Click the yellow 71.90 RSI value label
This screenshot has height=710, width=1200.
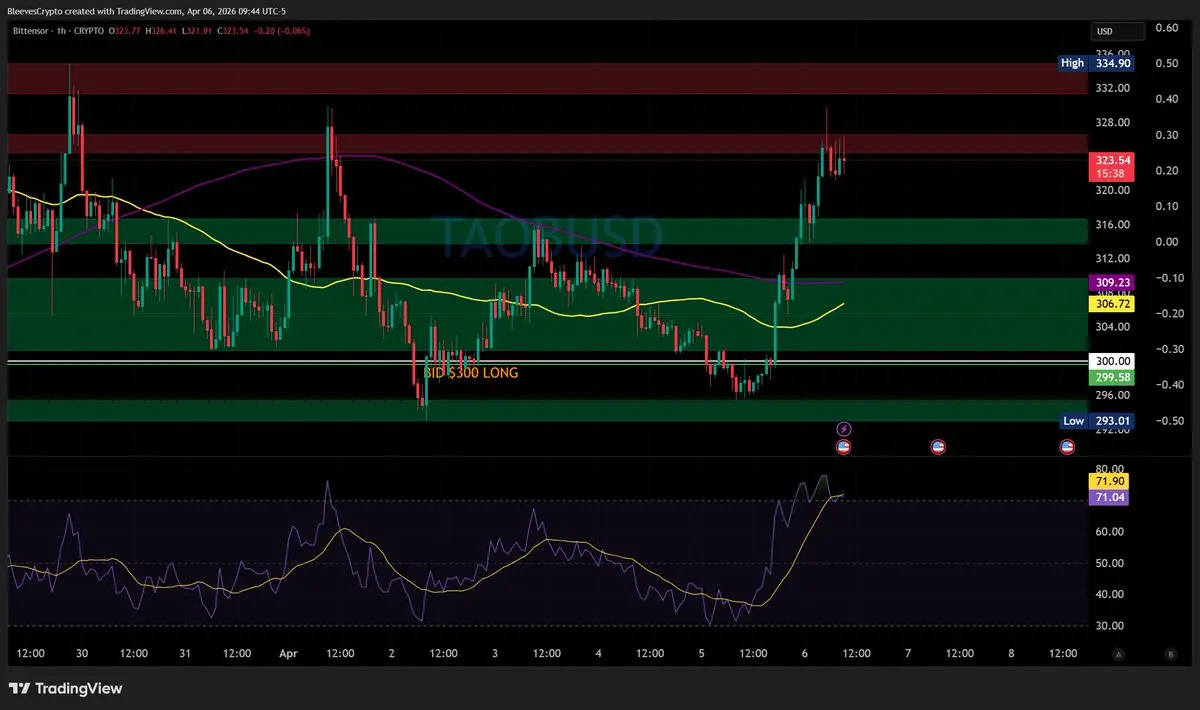click(1111, 482)
